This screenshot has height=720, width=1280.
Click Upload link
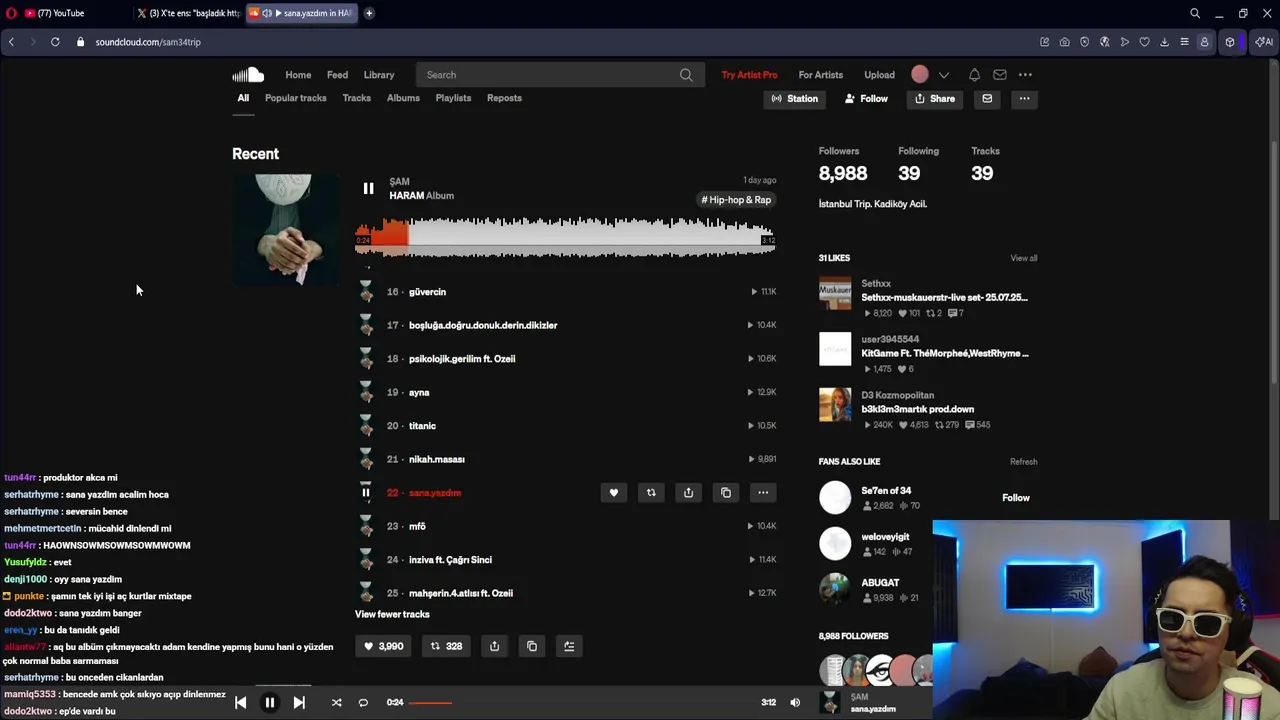pyautogui.click(x=880, y=75)
